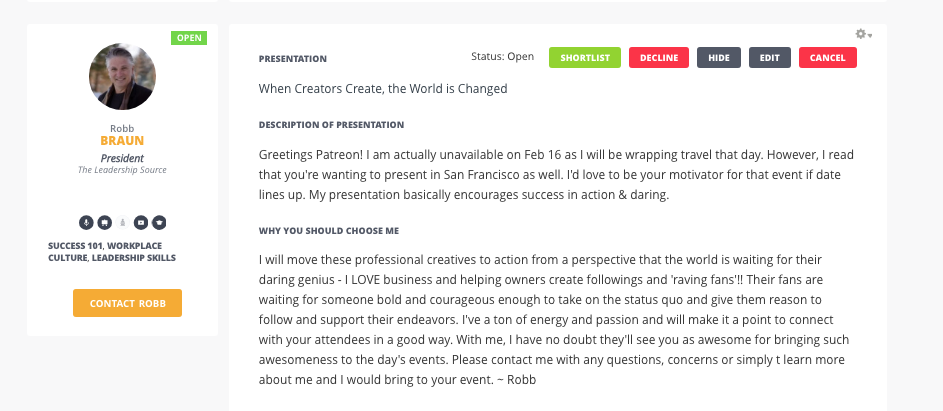Click the faded podium icon
Image resolution: width=943 pixels, height=411 pixels.
coord(122,221)
